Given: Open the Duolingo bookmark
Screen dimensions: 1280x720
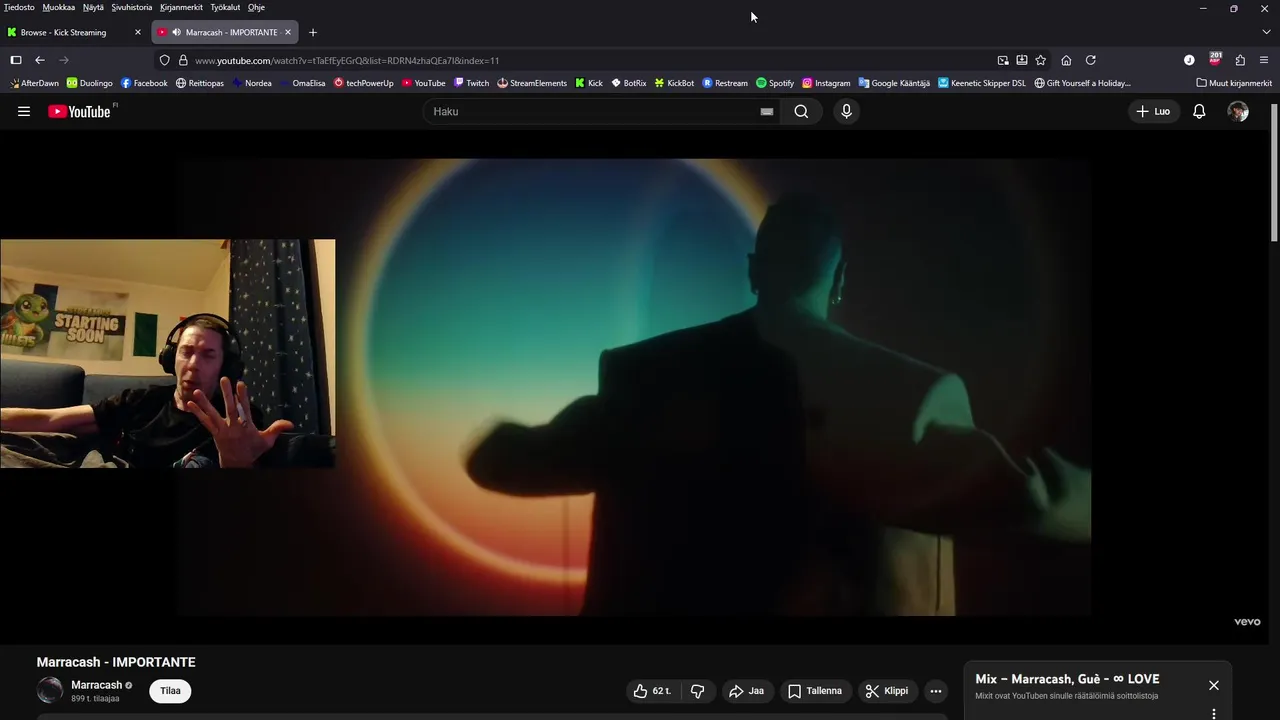Looking at the screenshot, I should [89, 83].
